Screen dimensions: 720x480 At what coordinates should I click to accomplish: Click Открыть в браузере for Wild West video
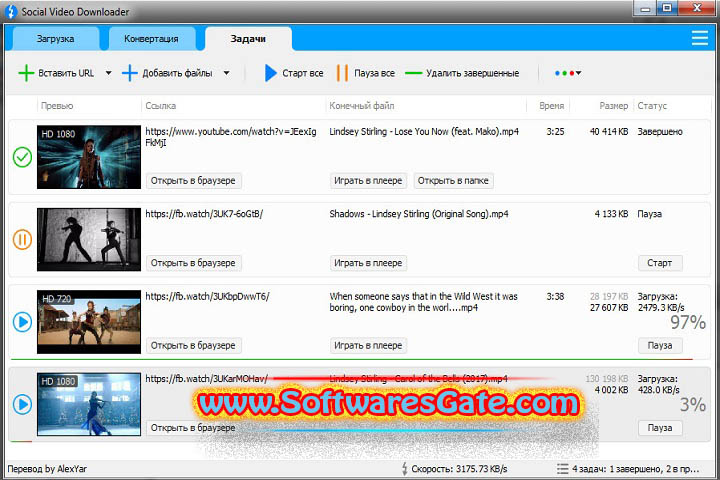pyautogui.click(x=193, y=345)
